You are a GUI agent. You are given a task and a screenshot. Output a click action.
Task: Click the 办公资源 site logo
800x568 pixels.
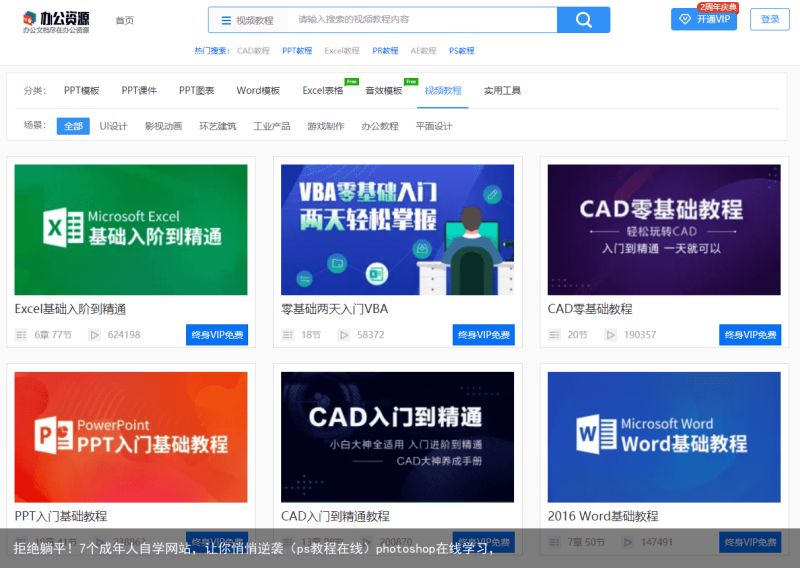point(56,21)
